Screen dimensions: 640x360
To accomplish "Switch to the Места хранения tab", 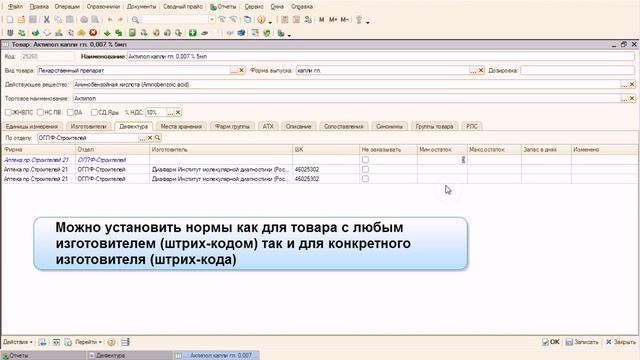I will pyautogui.click(x=181, y=127).
